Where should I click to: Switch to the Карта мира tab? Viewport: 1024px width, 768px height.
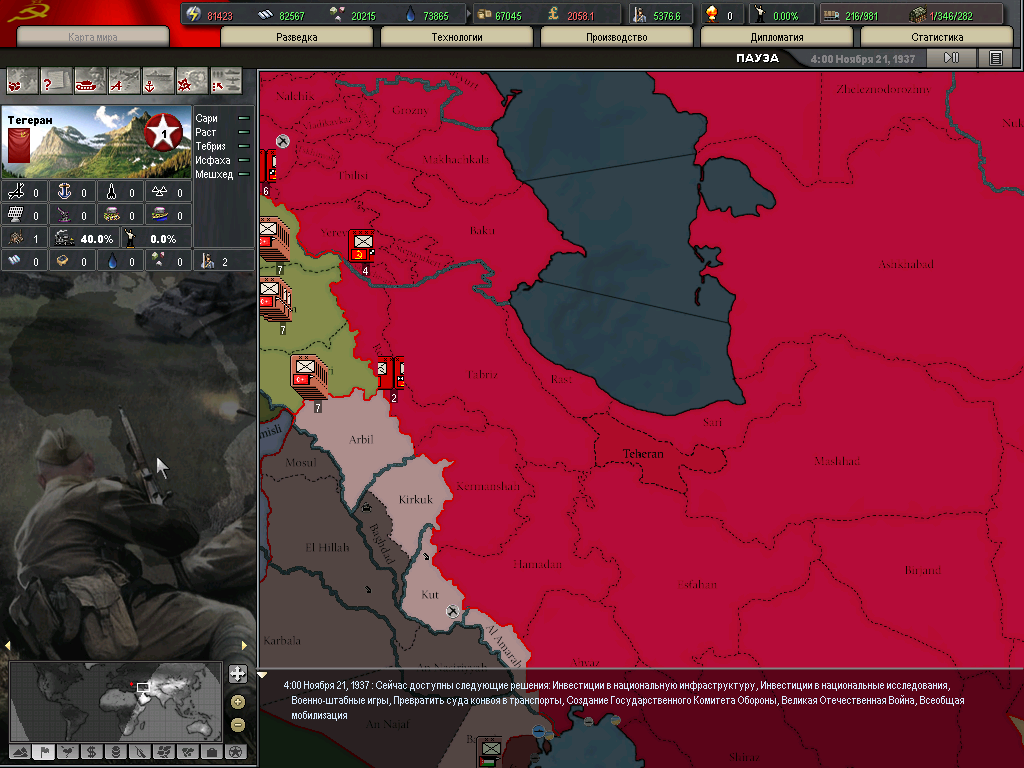click(93, 37)
